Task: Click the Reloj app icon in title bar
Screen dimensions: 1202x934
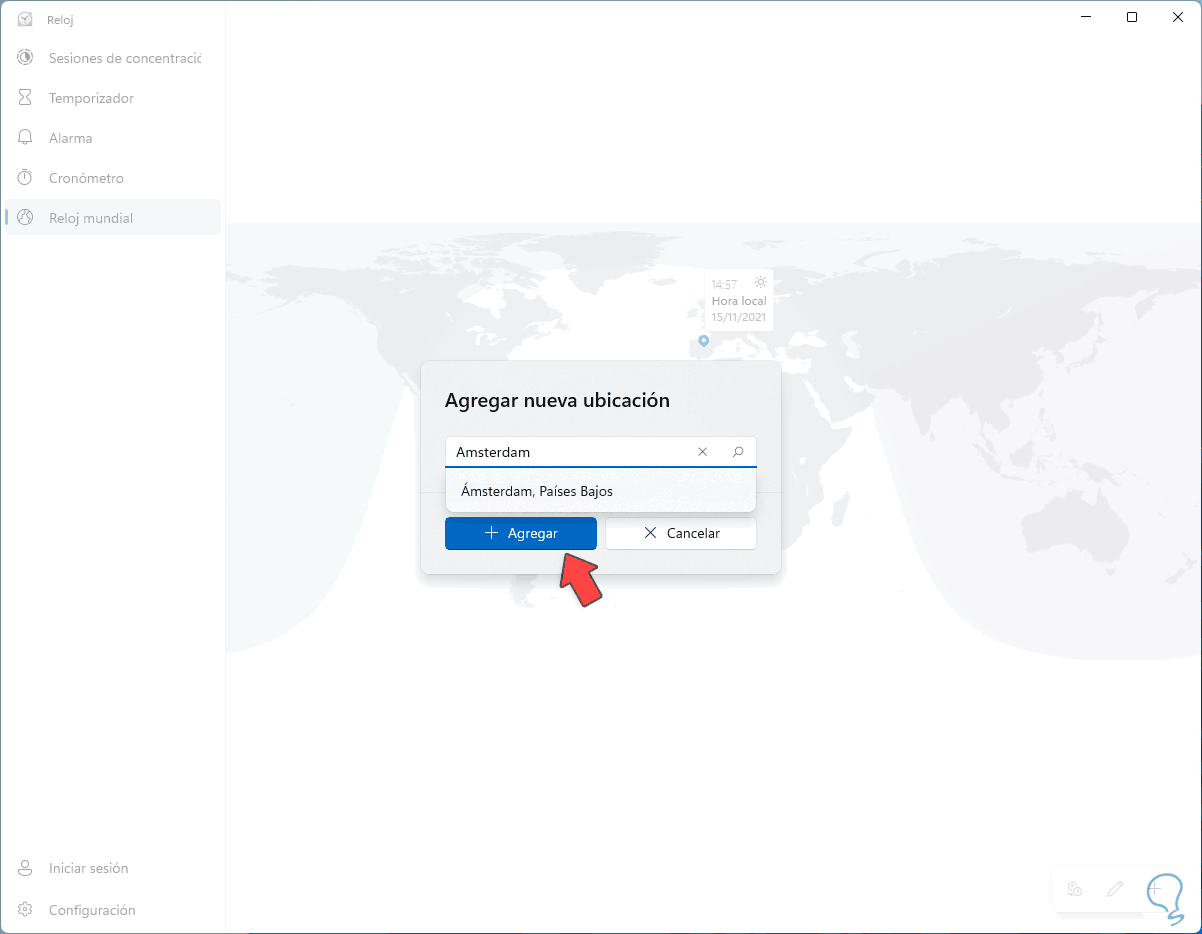Action: tap(25, 19)
